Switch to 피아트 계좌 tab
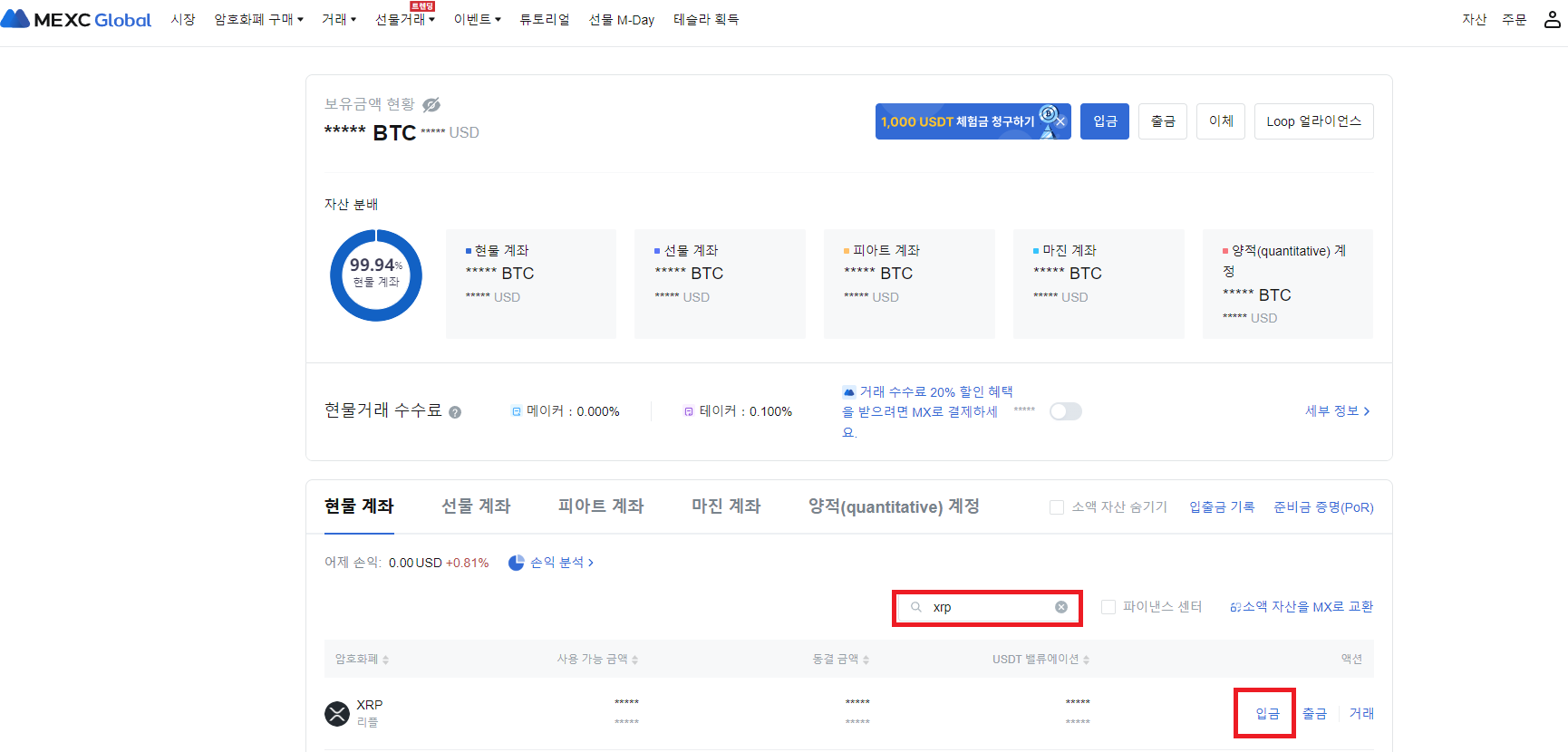Image resolution: width=1568 pixels, height=752 pixels. coord(601,506)
